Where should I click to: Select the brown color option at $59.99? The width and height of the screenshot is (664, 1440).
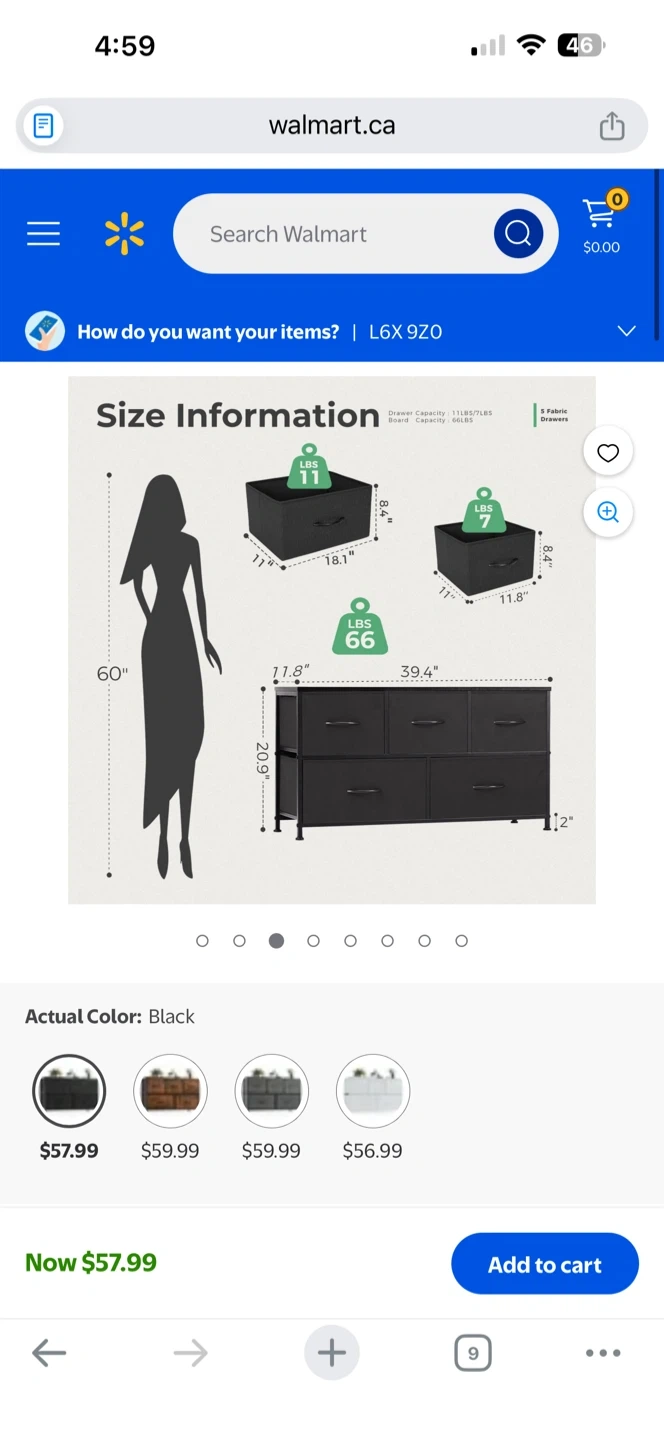170,1091
